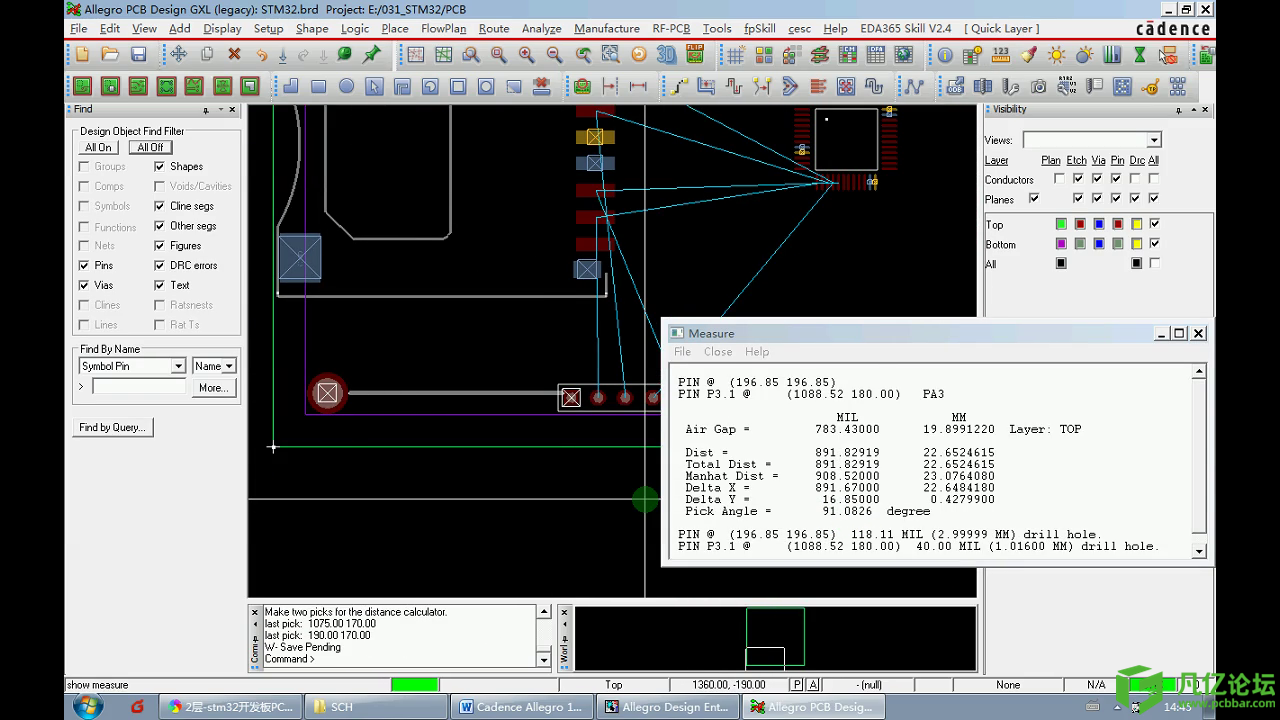The width and height of the screenshot is (1280, 720).
Task: Open the Manufacture menu
Action: point(607,28)
